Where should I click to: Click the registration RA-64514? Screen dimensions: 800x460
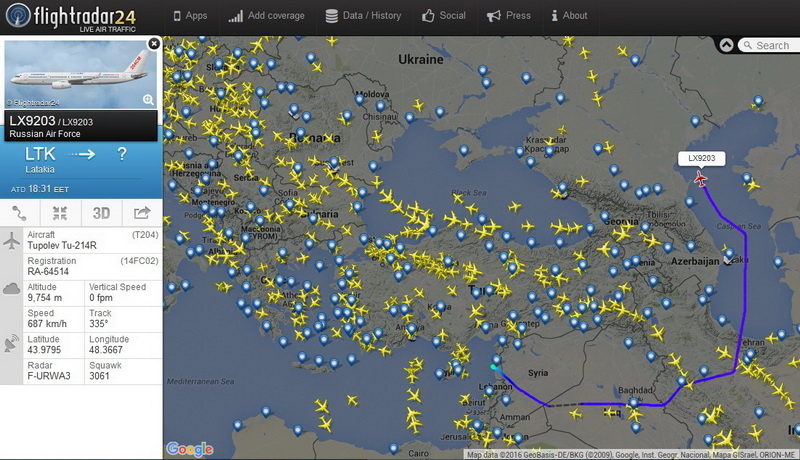click(x=48, y=271)
